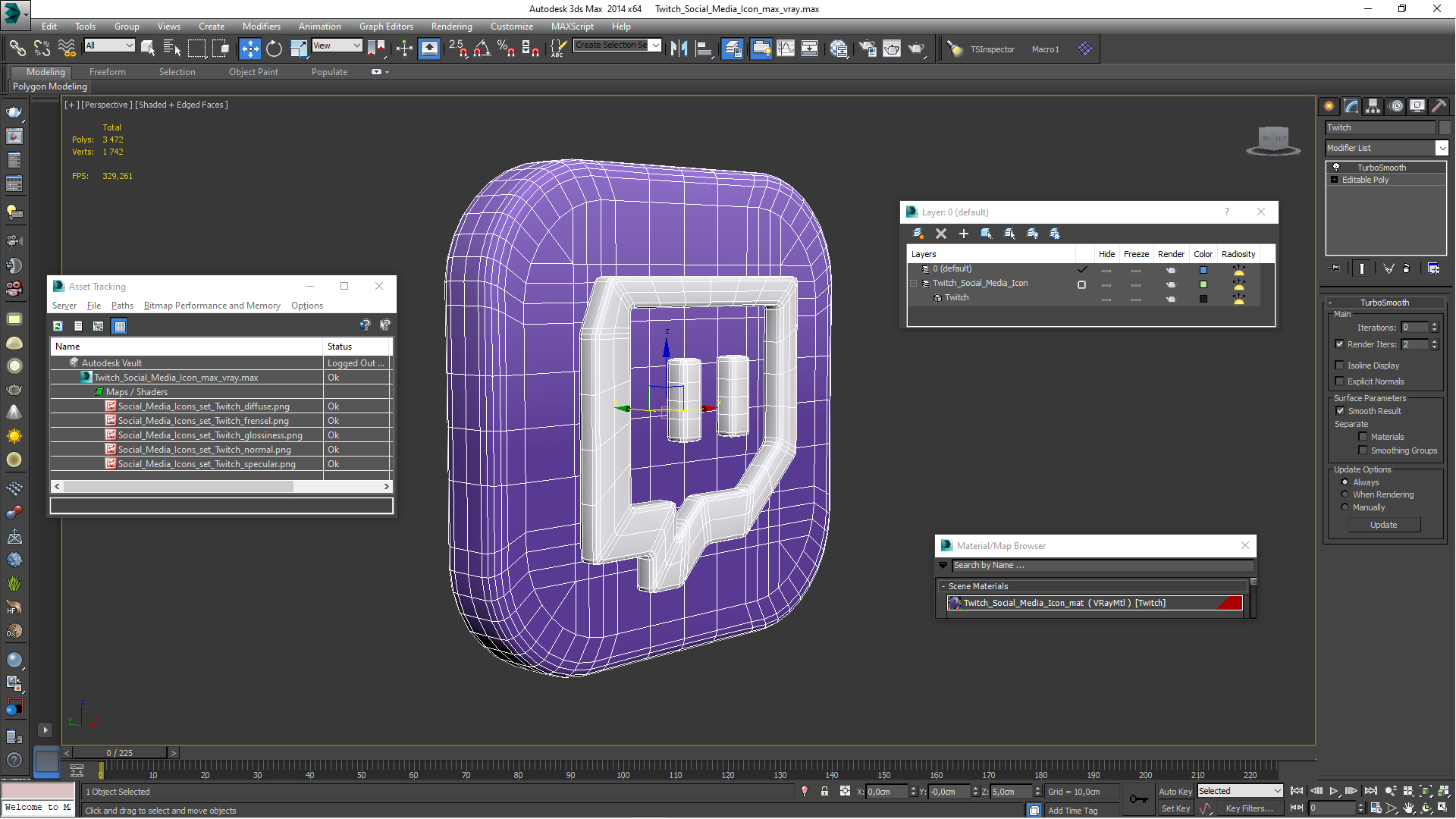This screenshot has width=1456, height=819.
Task: Enable separate by Smoothing Groups checkbox
Action: pos(1363,450)
